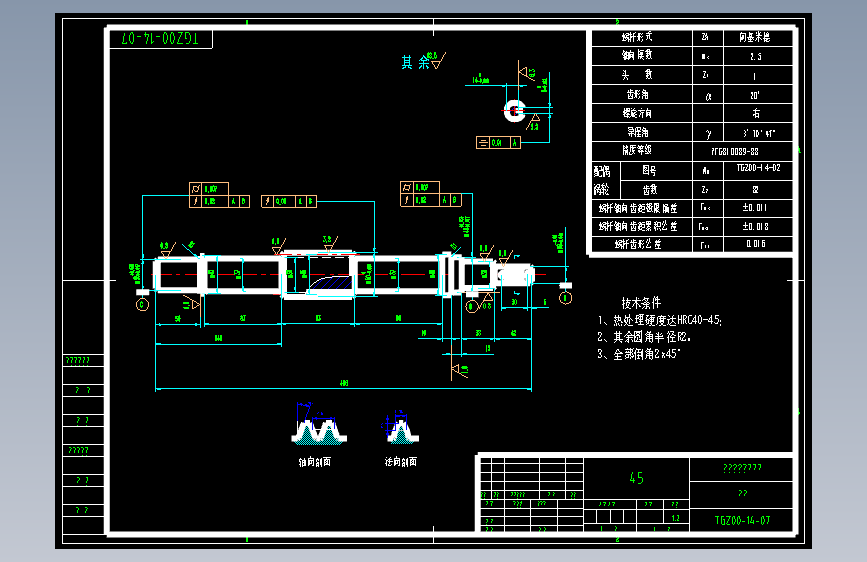Click the GB10089-88 accuracy grade value

click(x=735, y=152)
